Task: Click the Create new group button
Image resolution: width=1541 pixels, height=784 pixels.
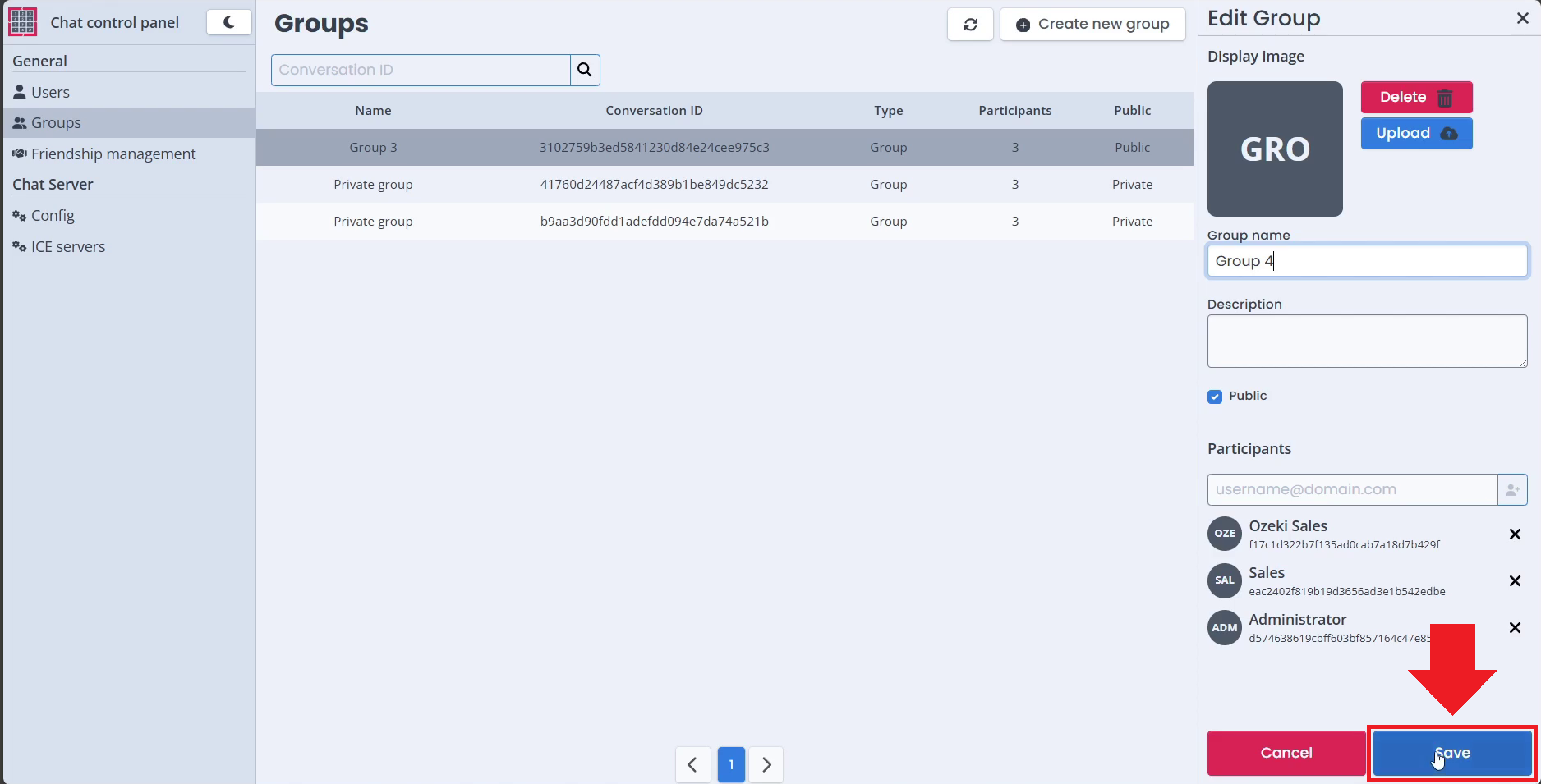Action: [1092, 25]
